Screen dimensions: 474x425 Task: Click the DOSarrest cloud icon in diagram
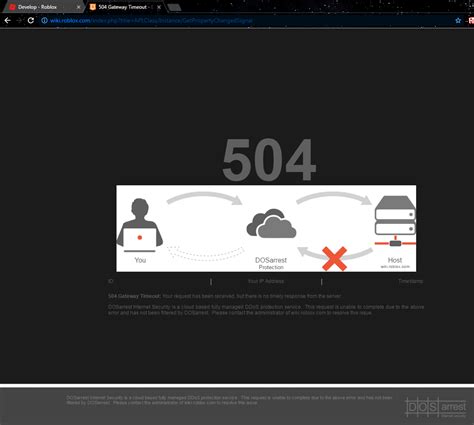271,223
